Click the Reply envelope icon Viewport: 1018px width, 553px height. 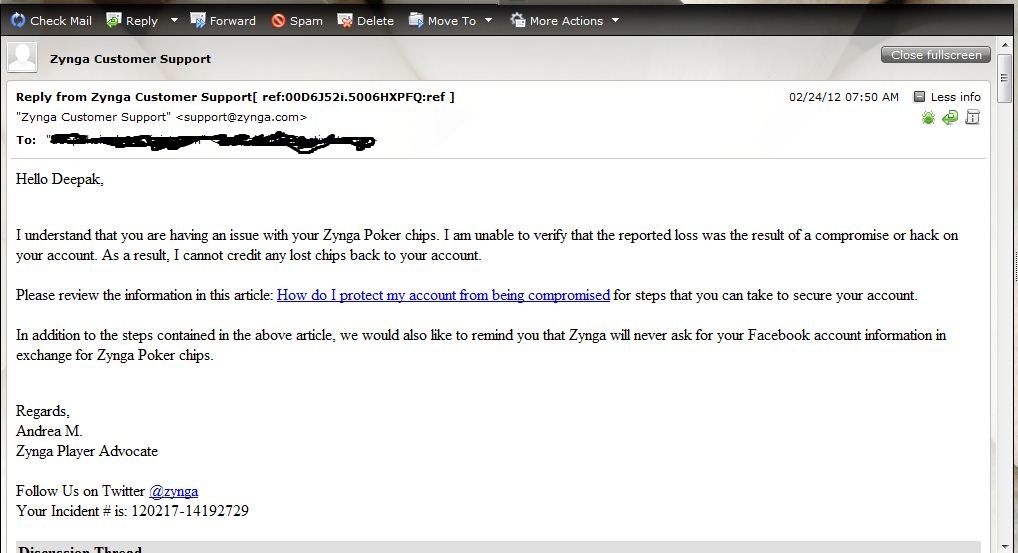click(x=114, y=21)
